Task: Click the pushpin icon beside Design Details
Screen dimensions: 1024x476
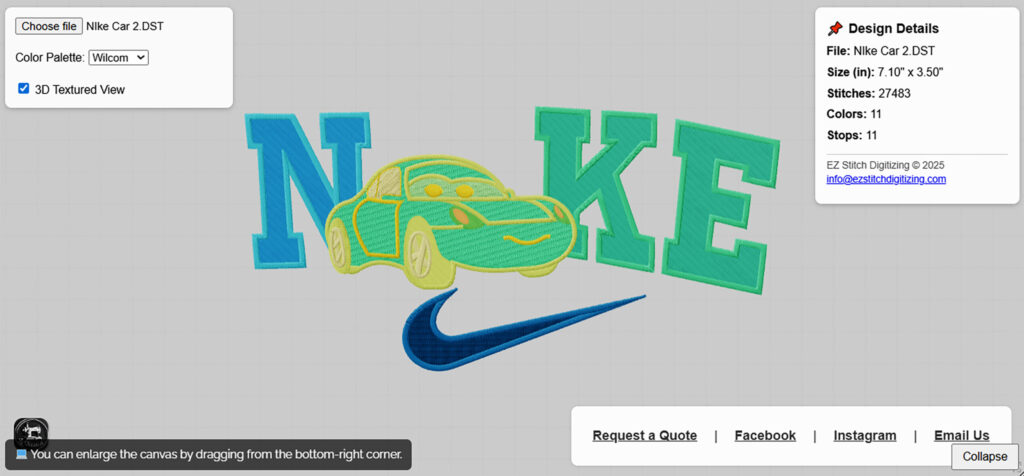Action: coord(835,29)
